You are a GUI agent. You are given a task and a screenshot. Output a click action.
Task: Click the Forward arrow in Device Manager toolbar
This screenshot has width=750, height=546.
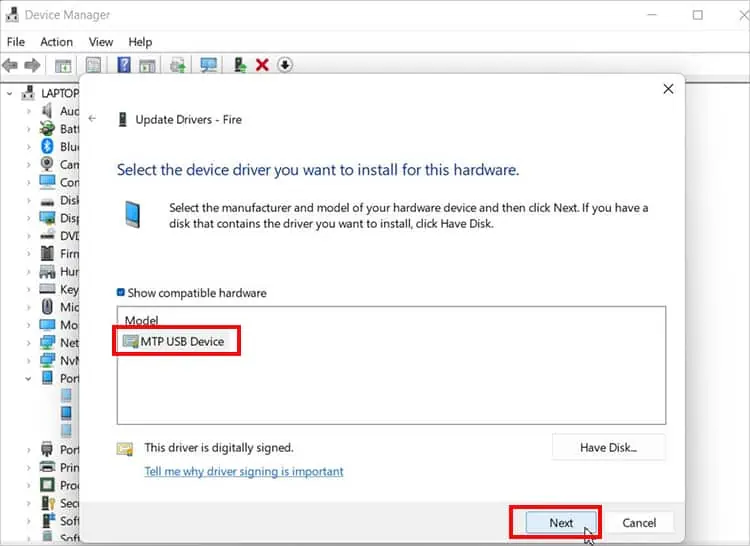click(32, 65)
